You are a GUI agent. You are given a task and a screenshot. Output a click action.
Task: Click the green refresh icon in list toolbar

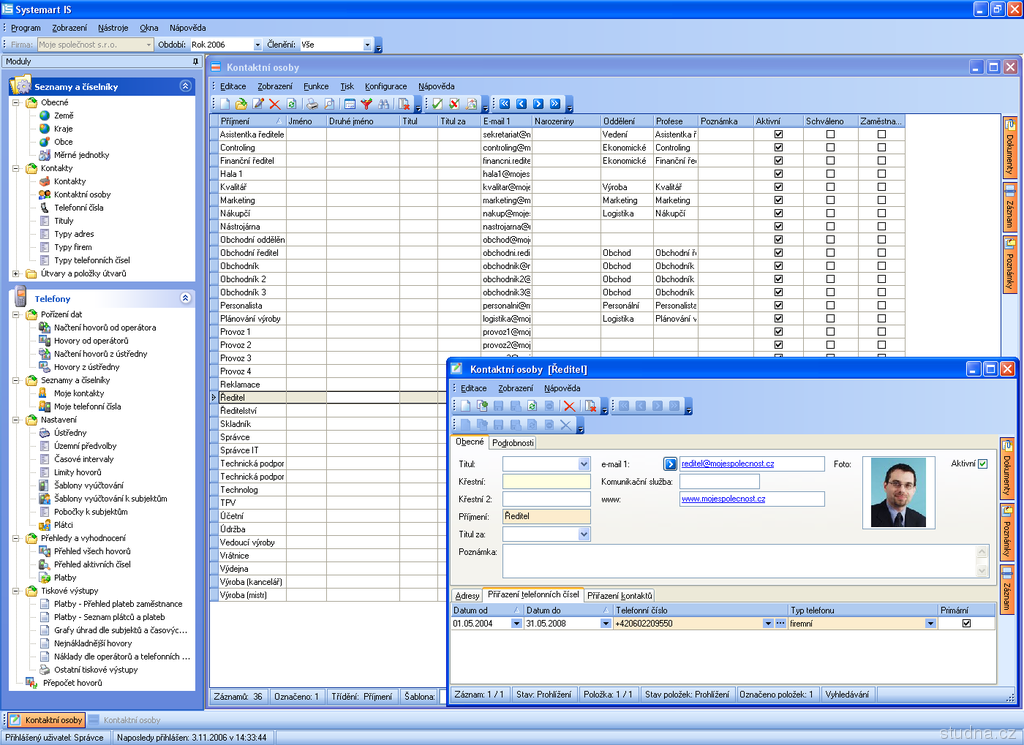(x=291, y=104)
